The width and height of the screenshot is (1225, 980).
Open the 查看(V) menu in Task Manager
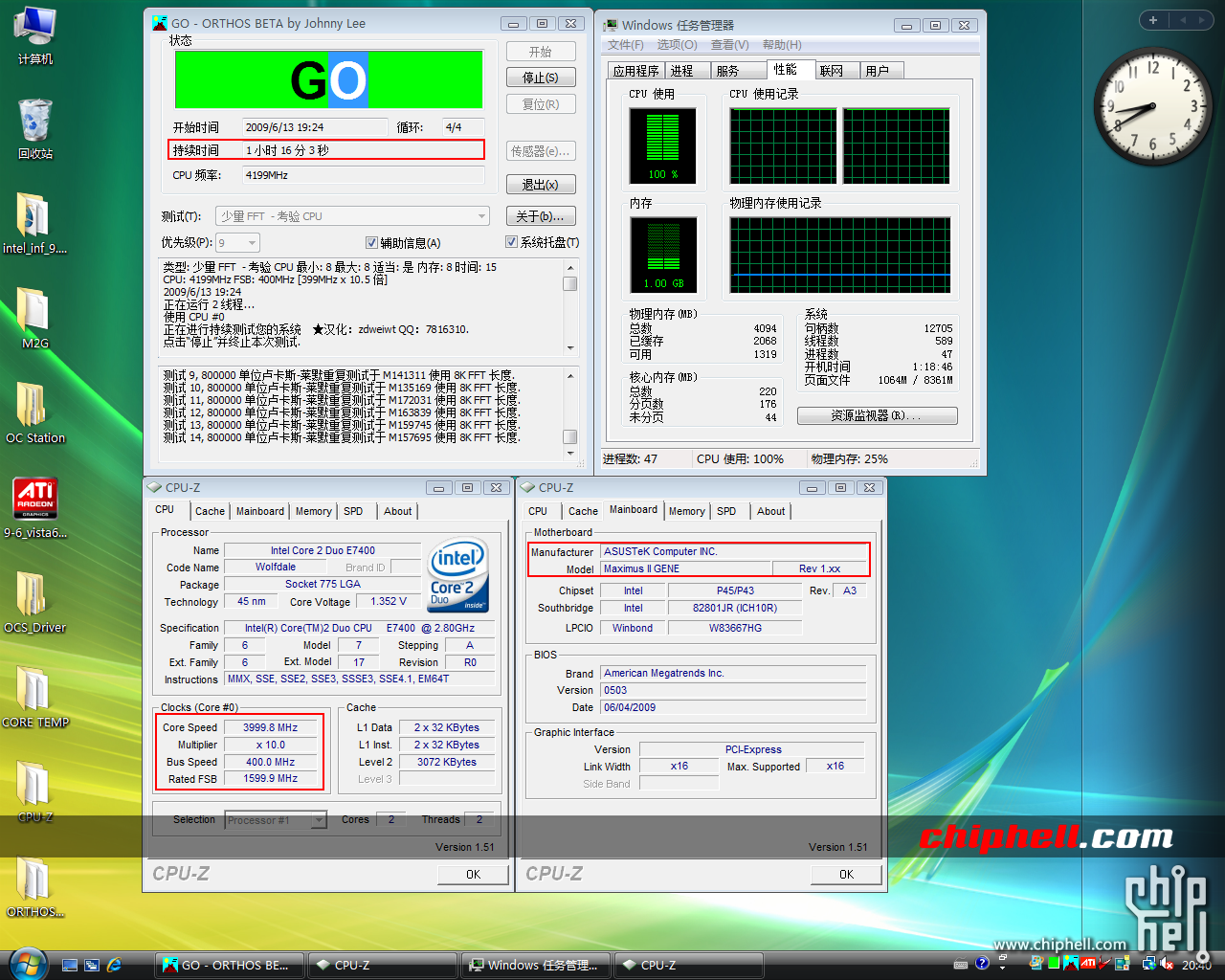(729, 45)
